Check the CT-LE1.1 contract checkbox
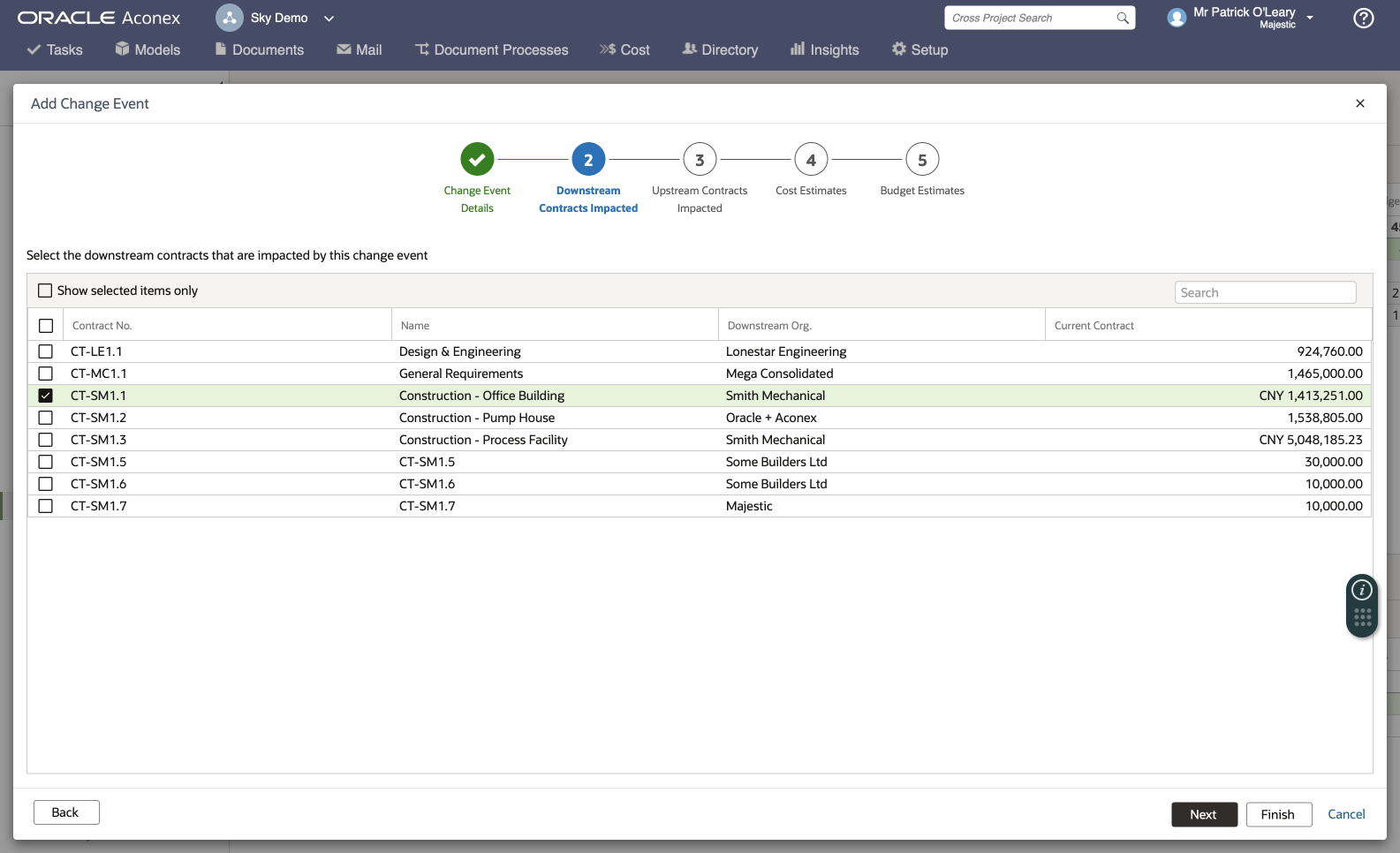Viewport: 1400px width, 853px height. [46, 351]
